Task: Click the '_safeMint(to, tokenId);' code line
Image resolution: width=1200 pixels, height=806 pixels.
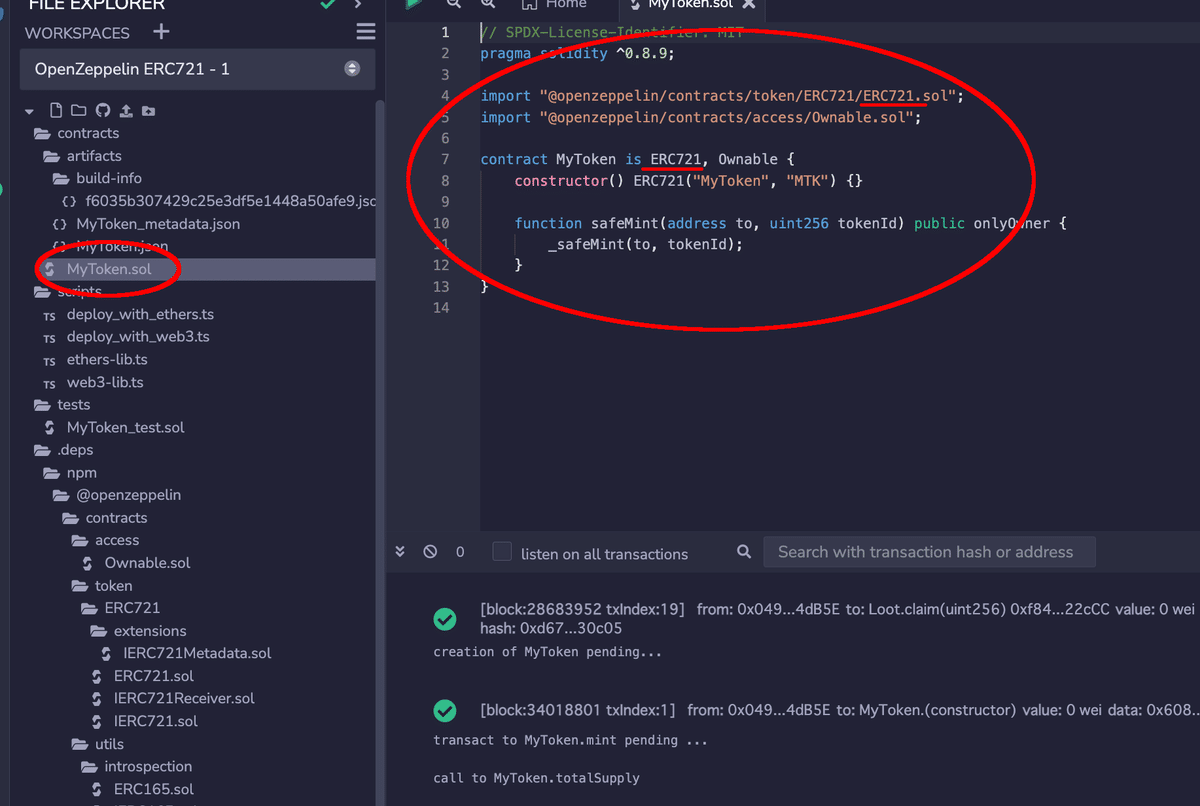Action: 646,245
